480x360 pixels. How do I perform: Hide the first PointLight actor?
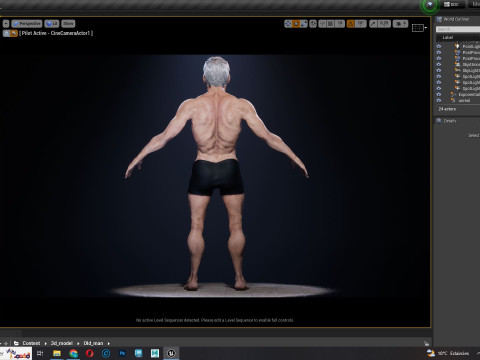[x=439, y=46]
